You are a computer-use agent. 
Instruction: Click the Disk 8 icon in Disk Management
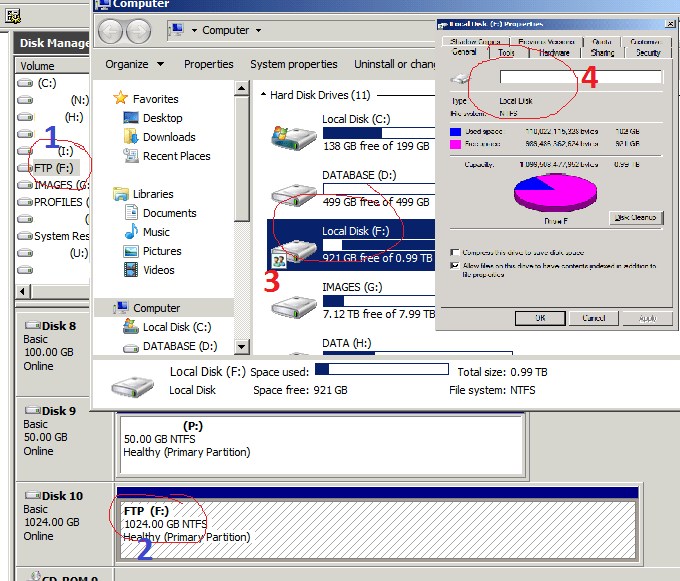[33, 325]
